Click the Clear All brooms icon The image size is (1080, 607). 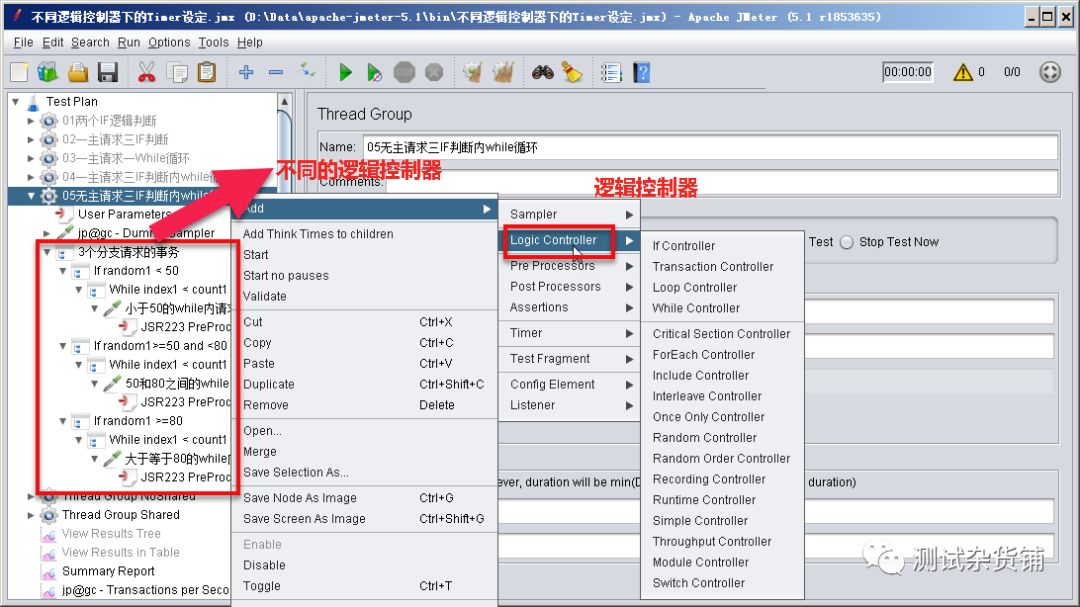(503, 72)
